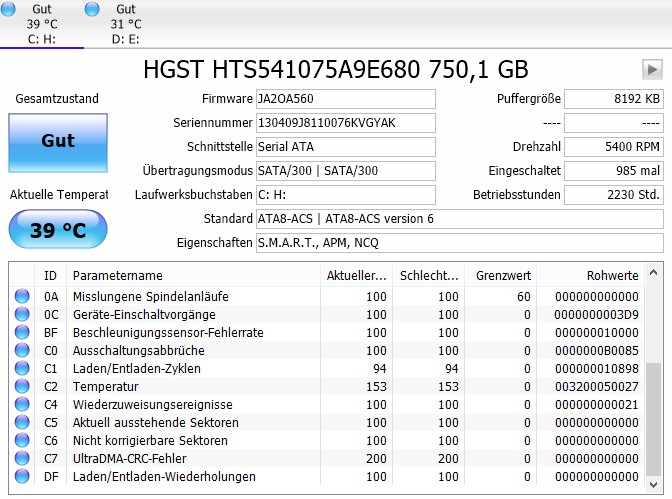
Task: Click the scroll up arrow of the table
Action: (653, 272)
